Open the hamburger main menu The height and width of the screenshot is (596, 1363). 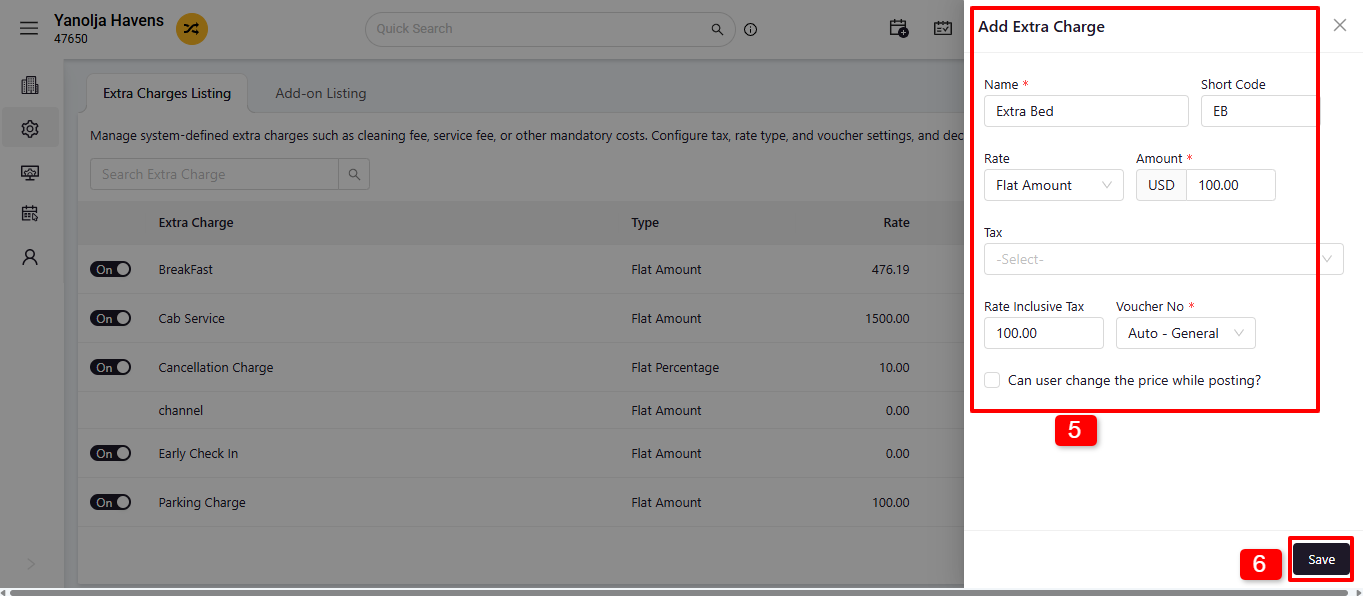pyautogui.click(x=29, y=28)
